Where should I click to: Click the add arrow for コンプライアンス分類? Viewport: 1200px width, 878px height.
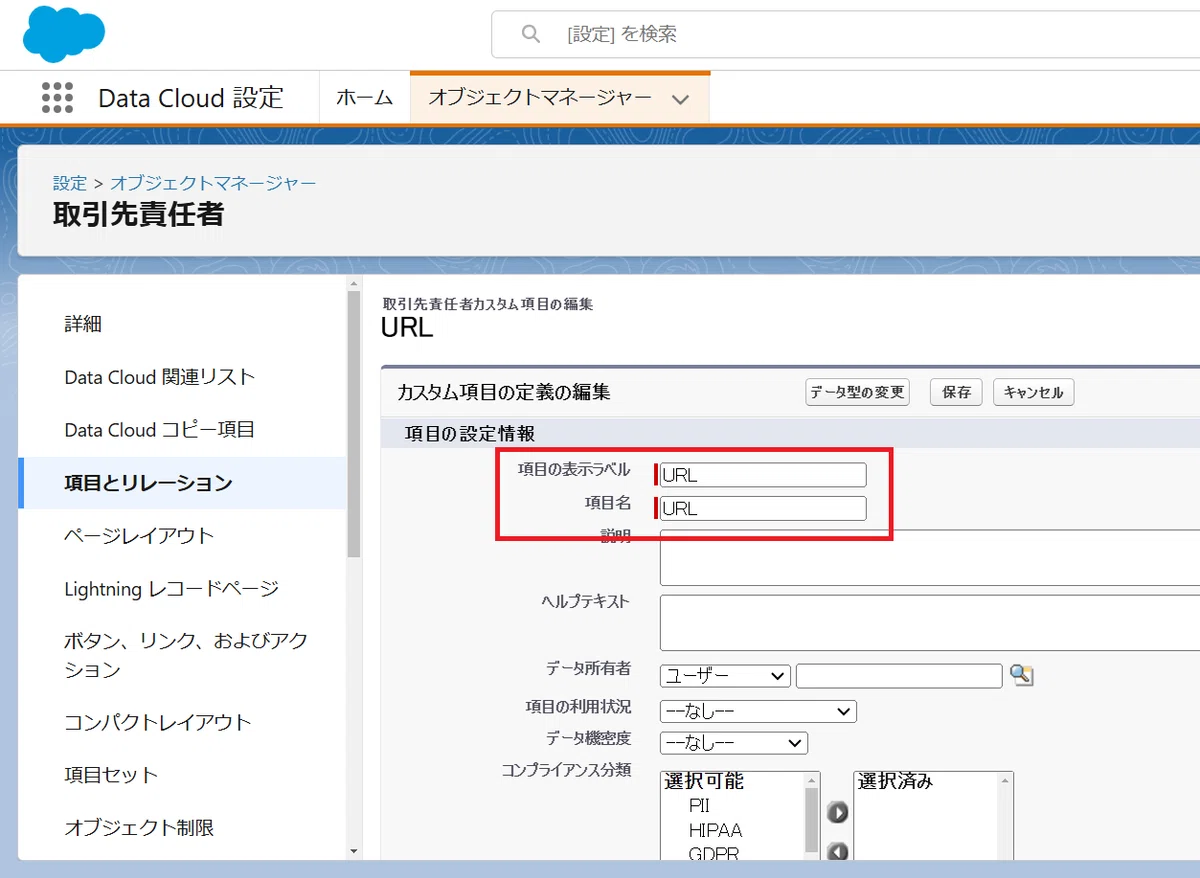coord(837,812)
